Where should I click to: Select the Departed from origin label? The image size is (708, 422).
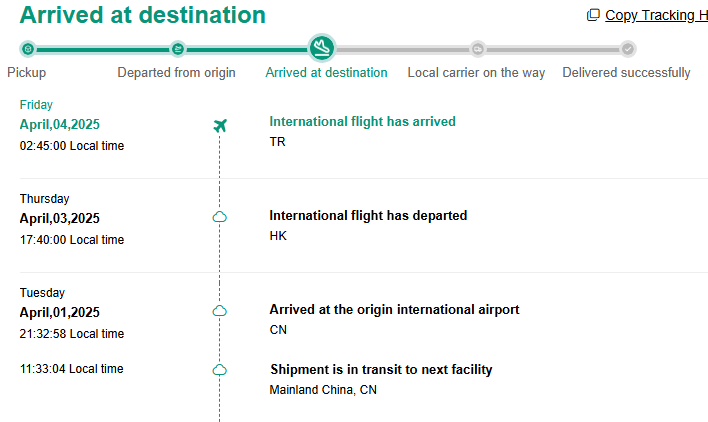(x=177, y=73)
